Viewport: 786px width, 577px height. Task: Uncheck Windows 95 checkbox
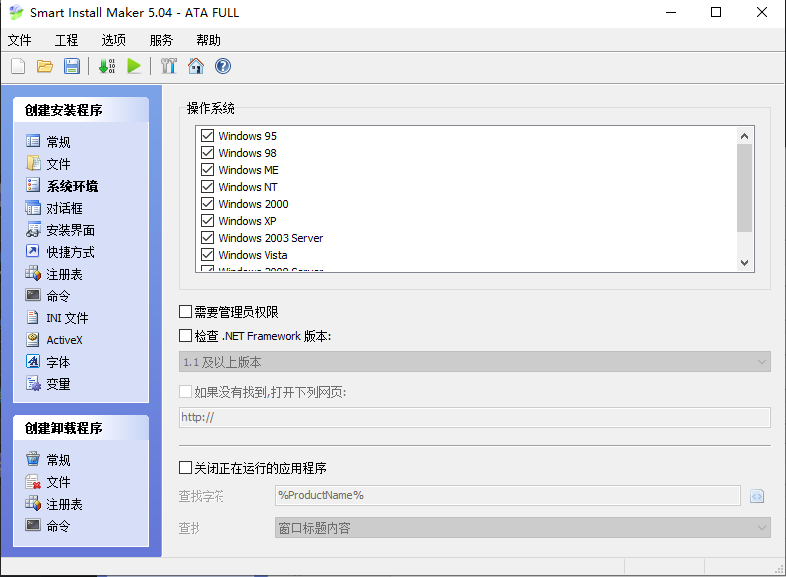coord(207,135)
